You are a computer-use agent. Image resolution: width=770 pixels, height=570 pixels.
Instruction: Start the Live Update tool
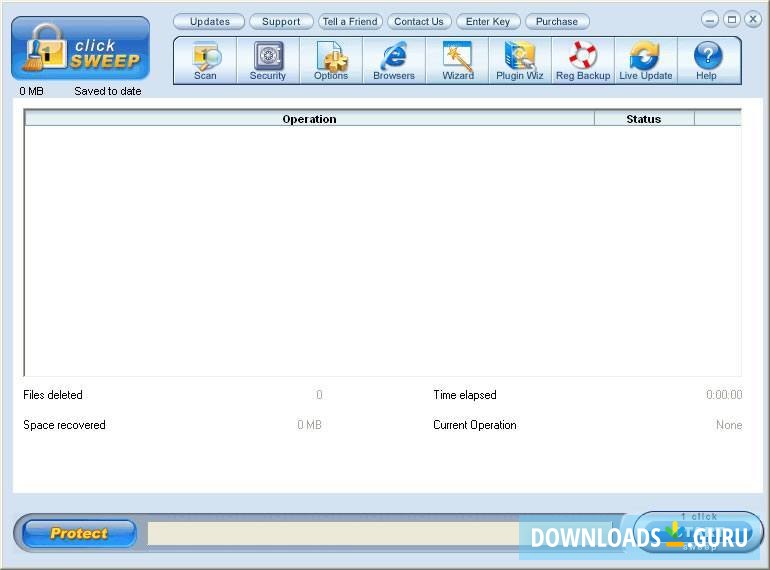pos(646,61)
